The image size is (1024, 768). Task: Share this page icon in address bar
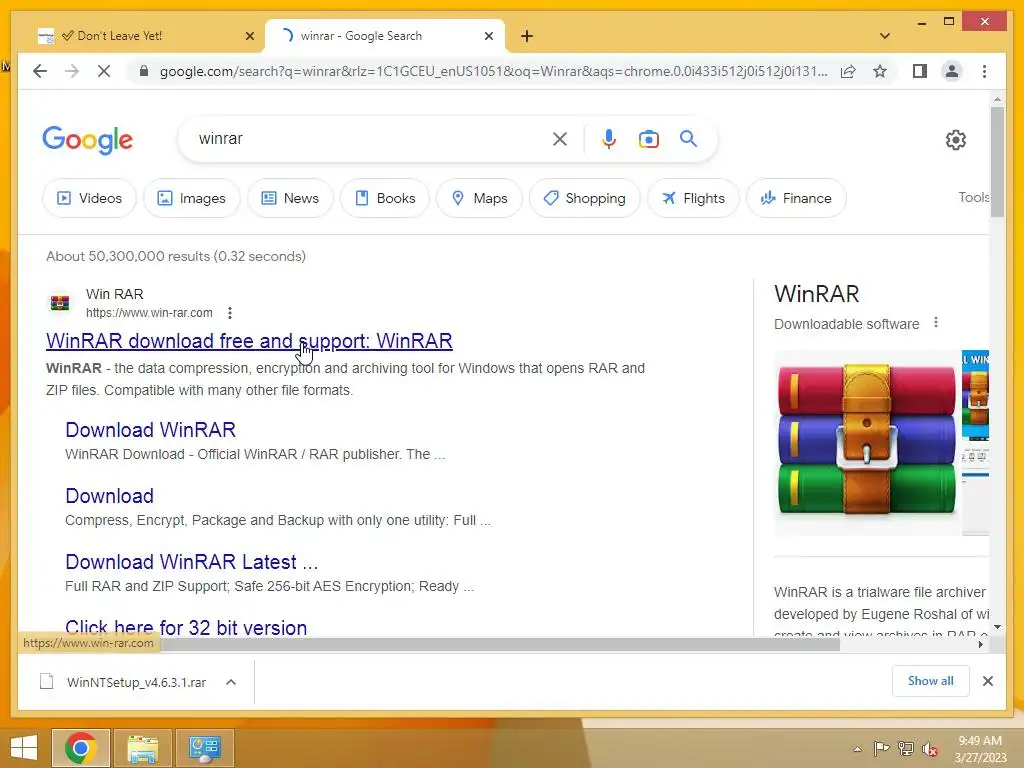click(x=848, y=71)
